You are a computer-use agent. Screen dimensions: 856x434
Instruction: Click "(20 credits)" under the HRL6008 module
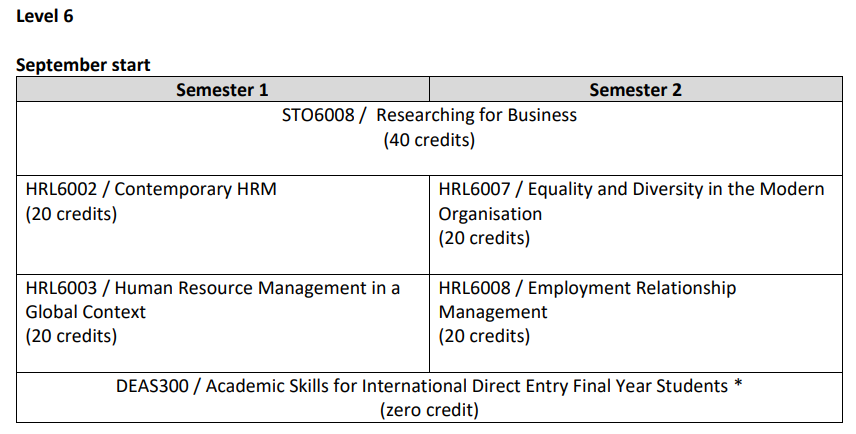click(x=484, y=336)
